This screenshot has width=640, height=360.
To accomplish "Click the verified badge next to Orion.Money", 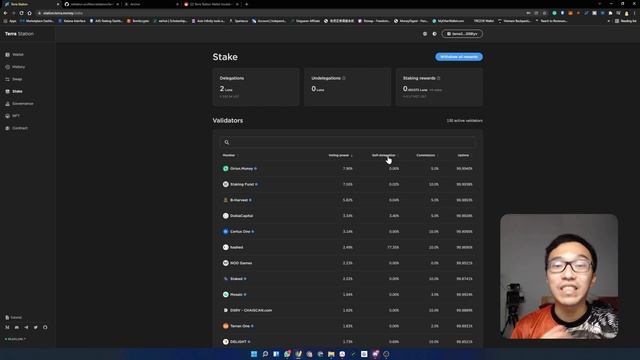I will pyautogui.click(x=256, y=169).
